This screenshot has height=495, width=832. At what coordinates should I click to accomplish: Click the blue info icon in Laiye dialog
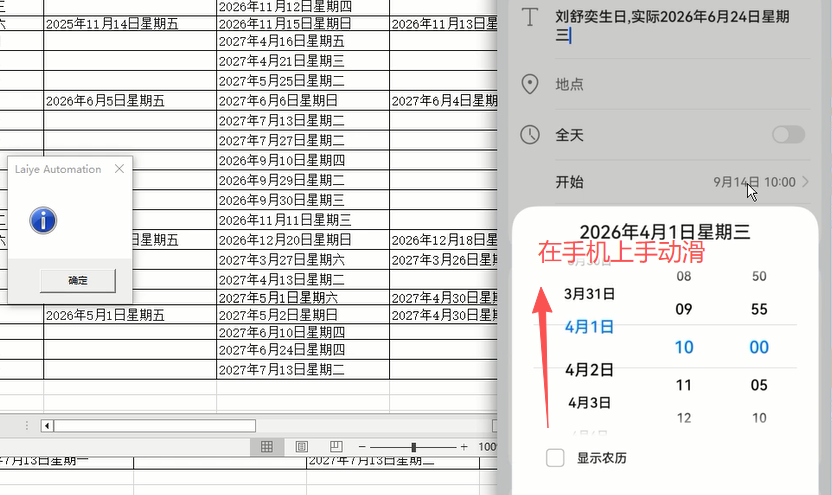(43, 220)
